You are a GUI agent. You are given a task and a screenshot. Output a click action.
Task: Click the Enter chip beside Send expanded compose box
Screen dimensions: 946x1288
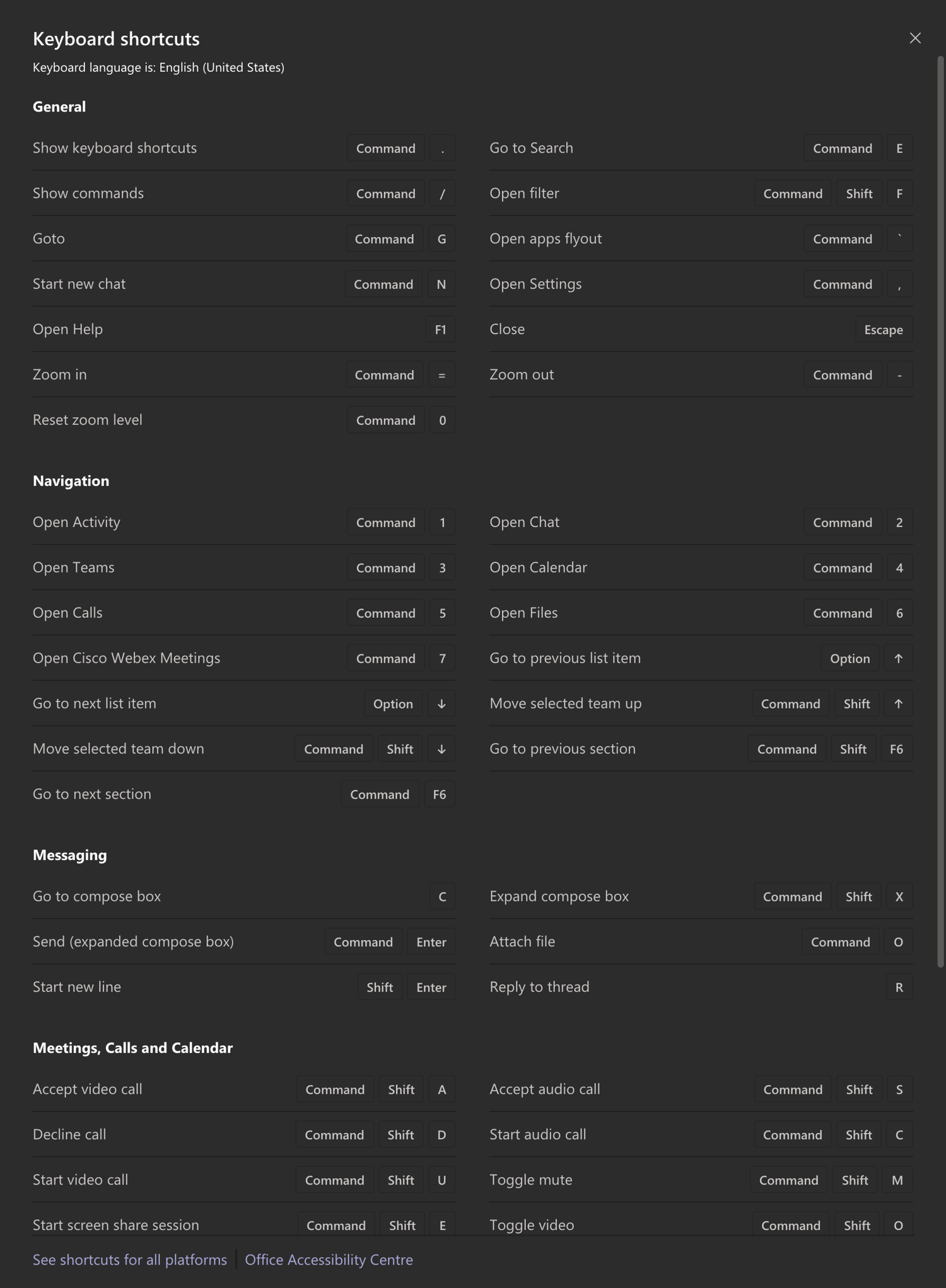(x=431, y=941)
